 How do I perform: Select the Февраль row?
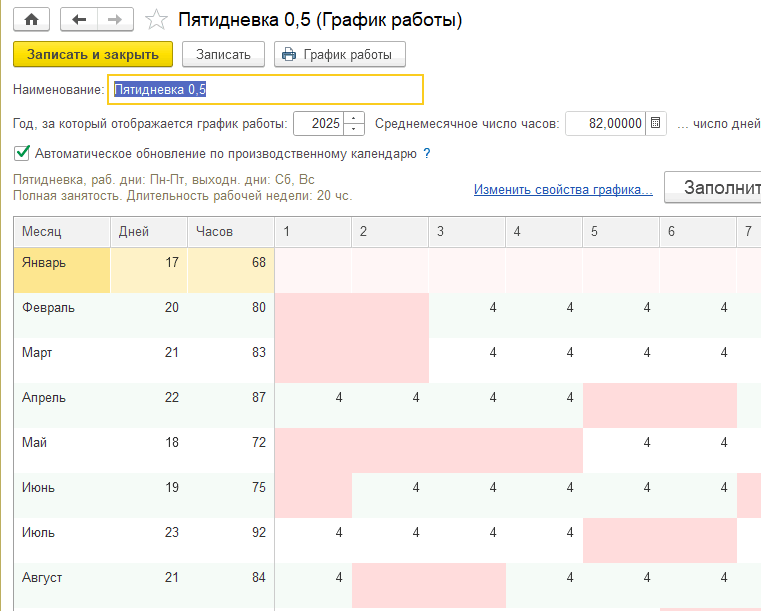pyautogui.click(x=387, y=315)
